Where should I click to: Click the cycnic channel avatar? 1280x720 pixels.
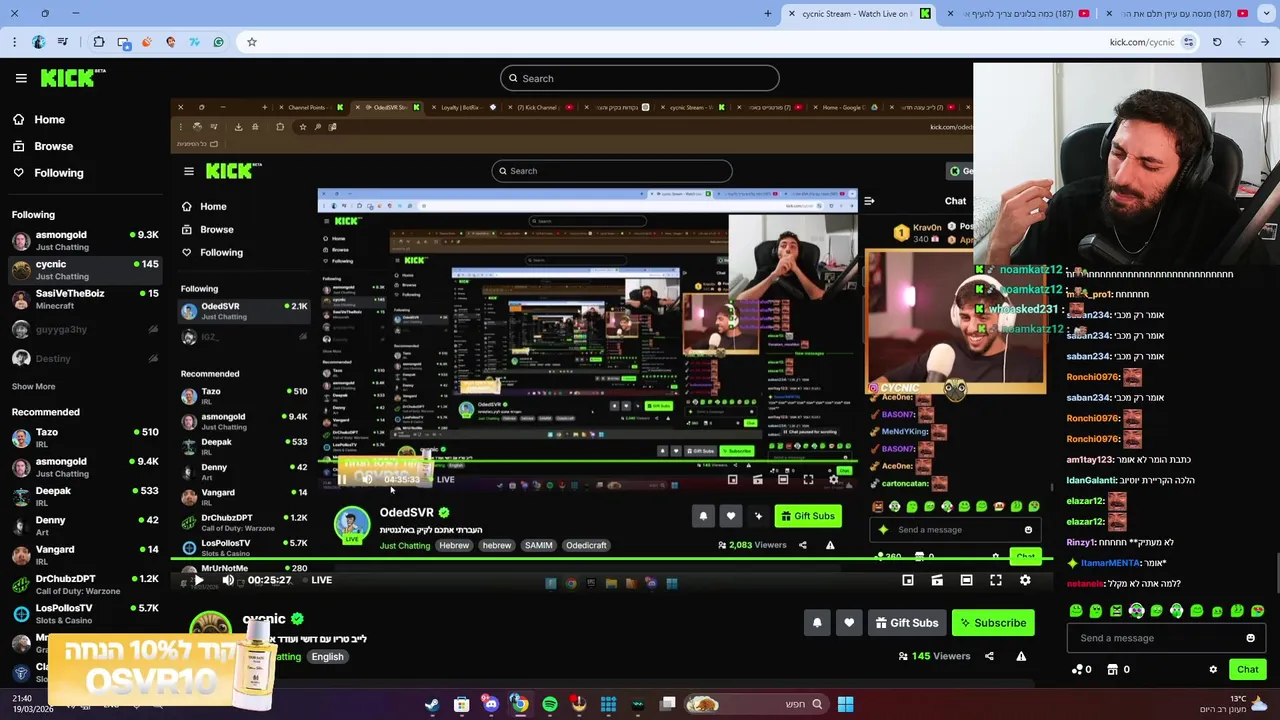[x=210, y=624]
